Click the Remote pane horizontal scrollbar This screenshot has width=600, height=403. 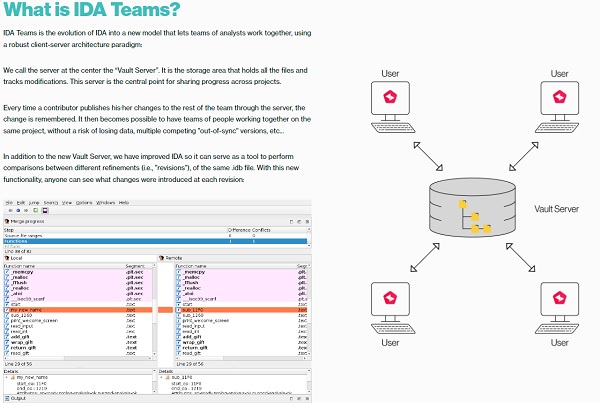(241, 358)
